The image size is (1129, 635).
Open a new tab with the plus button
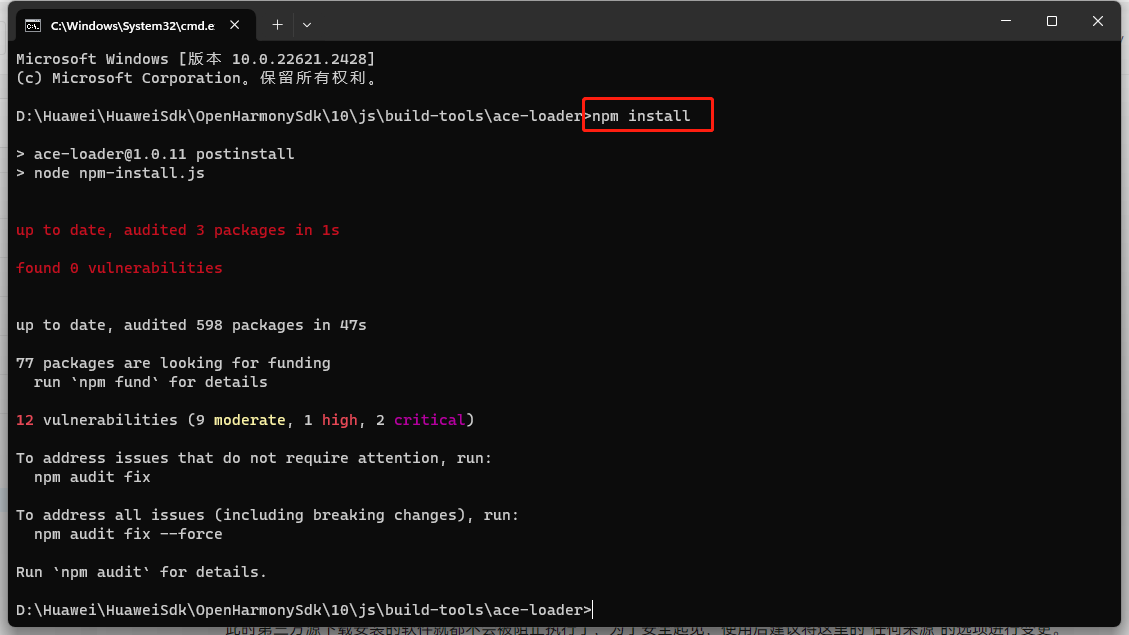[277, 24]
